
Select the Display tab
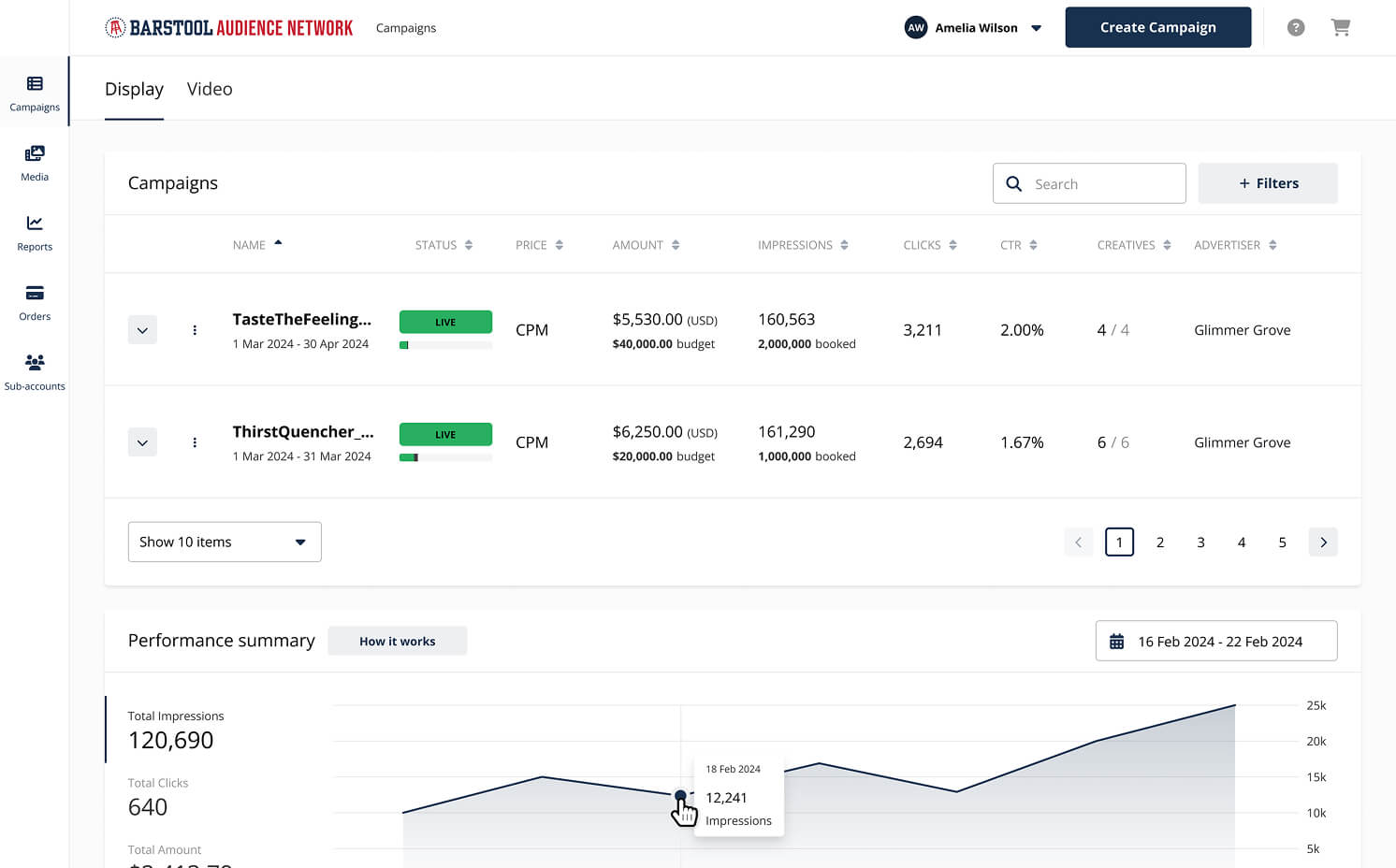click(x=134, y=89)
